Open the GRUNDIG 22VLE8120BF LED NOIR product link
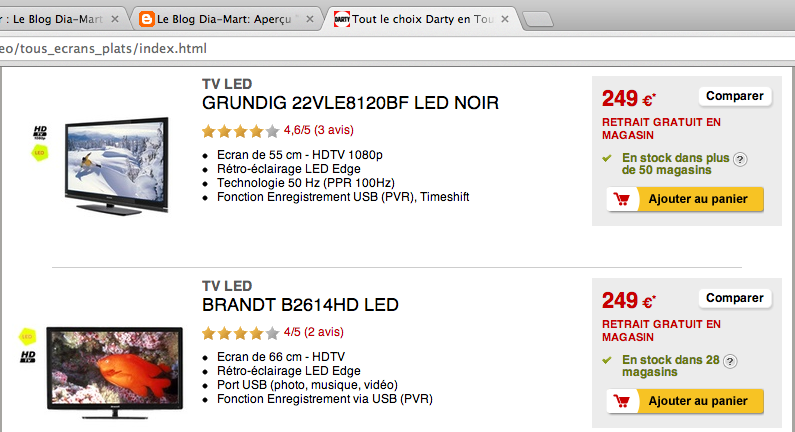Image resolution: width=795 pixels, height=432 pixels. (x=350, y=103)
